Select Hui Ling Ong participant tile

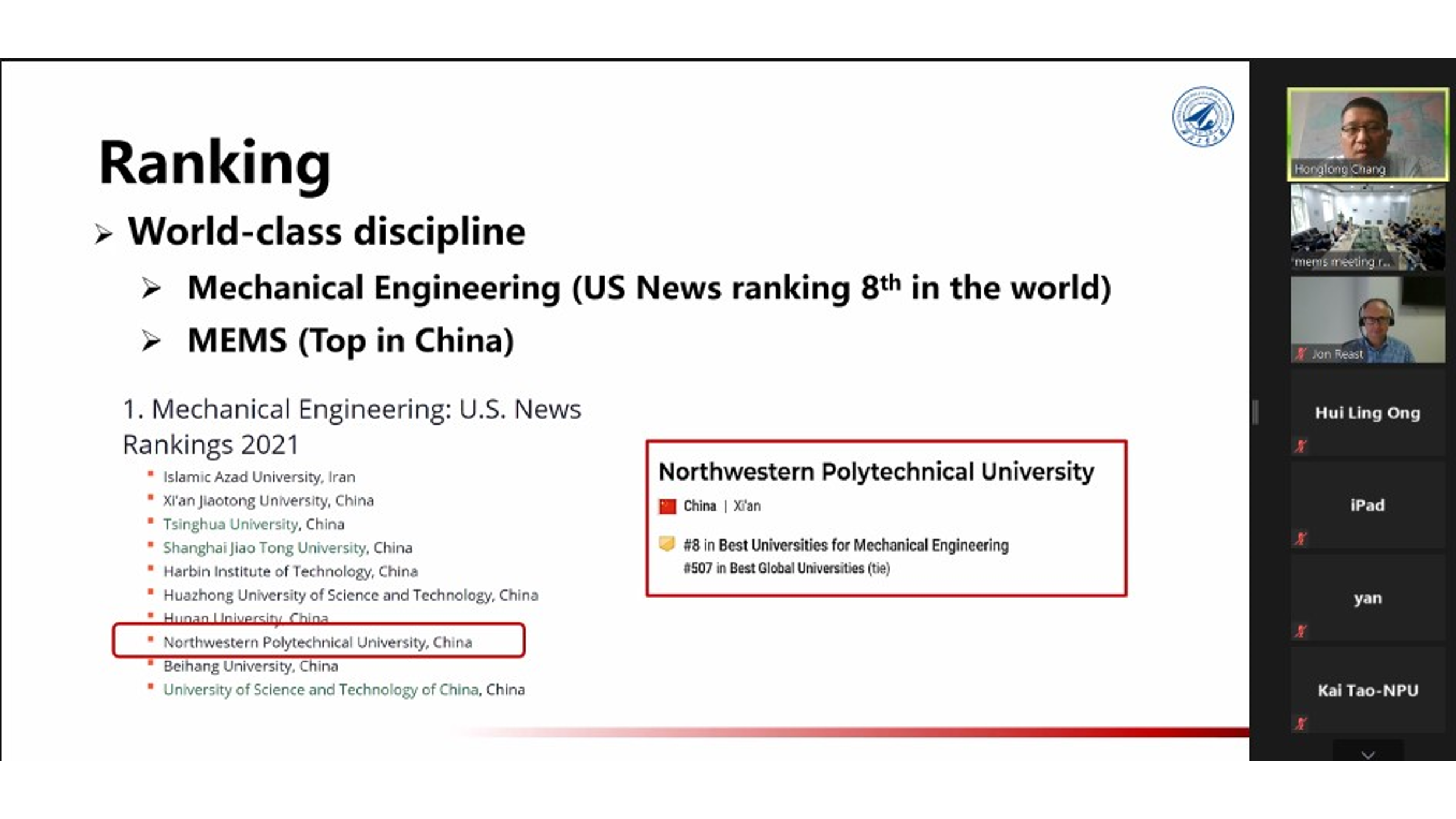(1367, 412)
